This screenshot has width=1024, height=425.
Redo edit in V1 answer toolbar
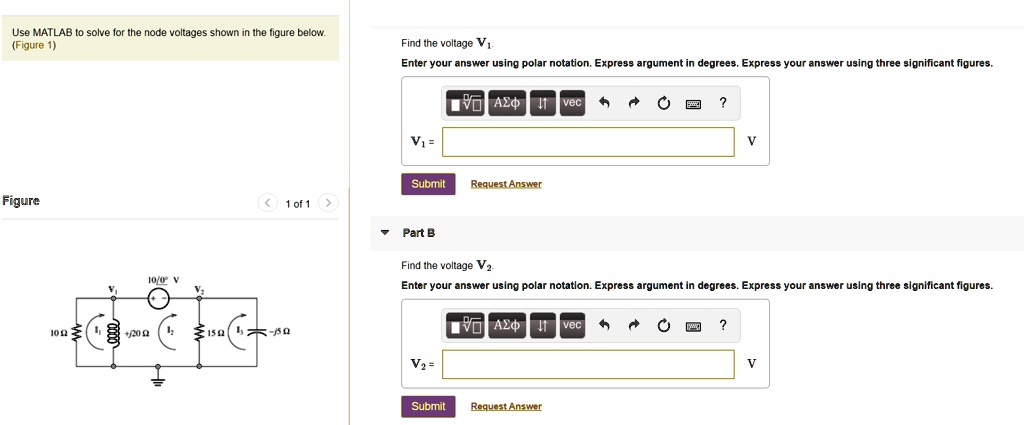(x=633, y=103)
